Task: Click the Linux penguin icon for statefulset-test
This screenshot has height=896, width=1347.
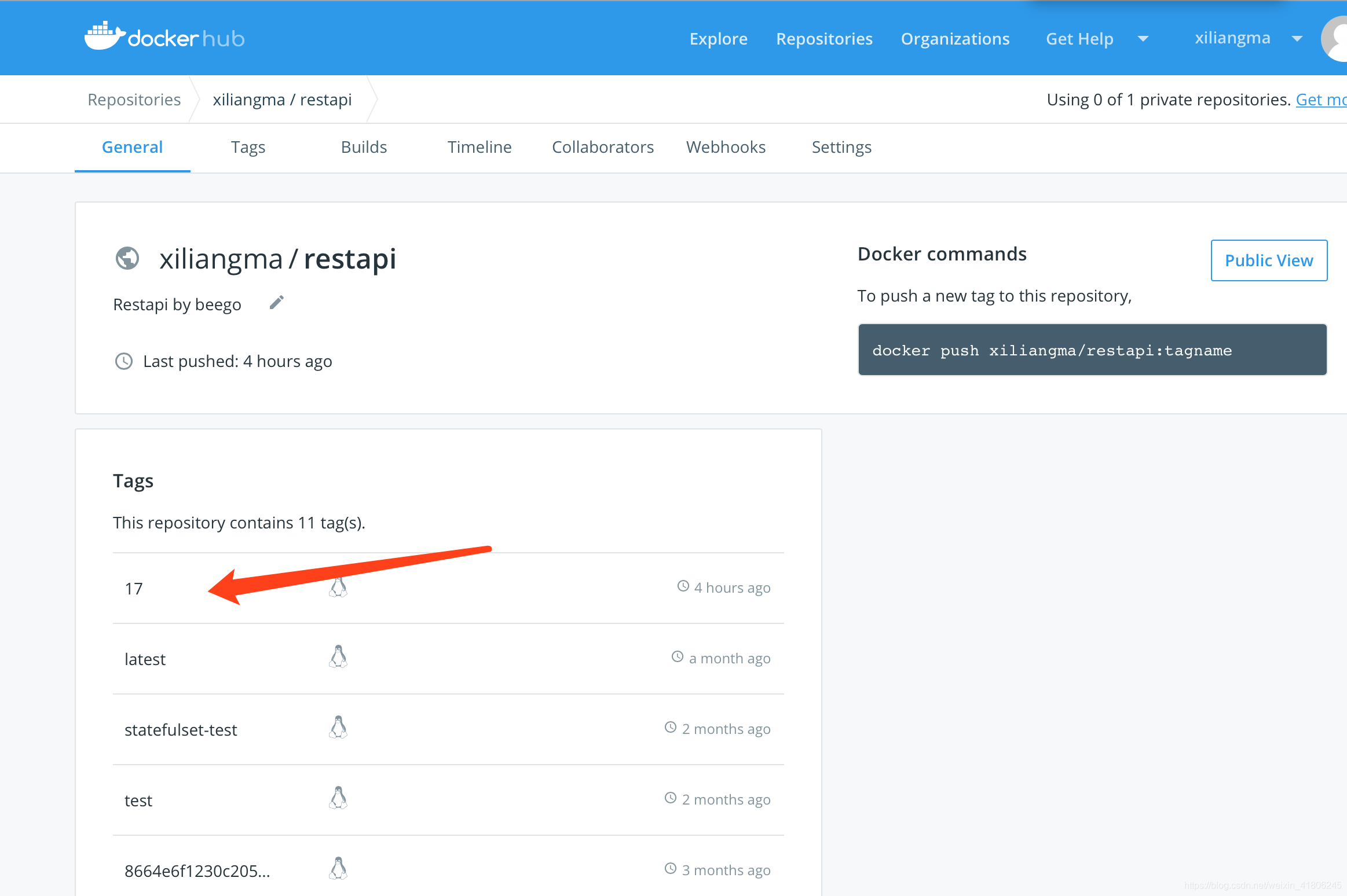Action: pyautogui.click(x=337, y=727)
